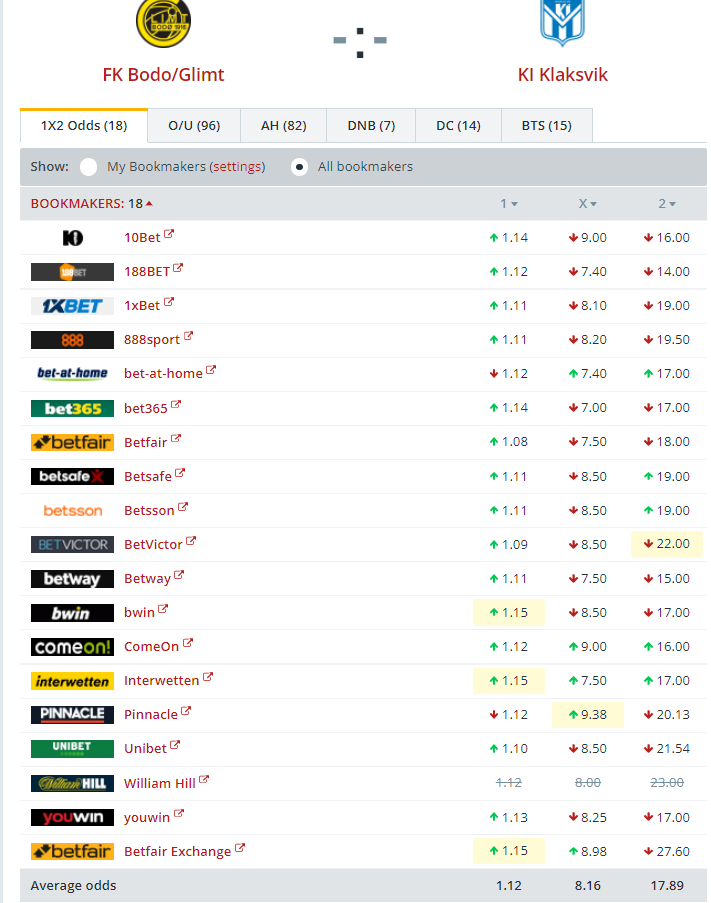Viewport: 711px width, 903px height.
Task: Open the DC (14) tab
Action: point(458,126)
